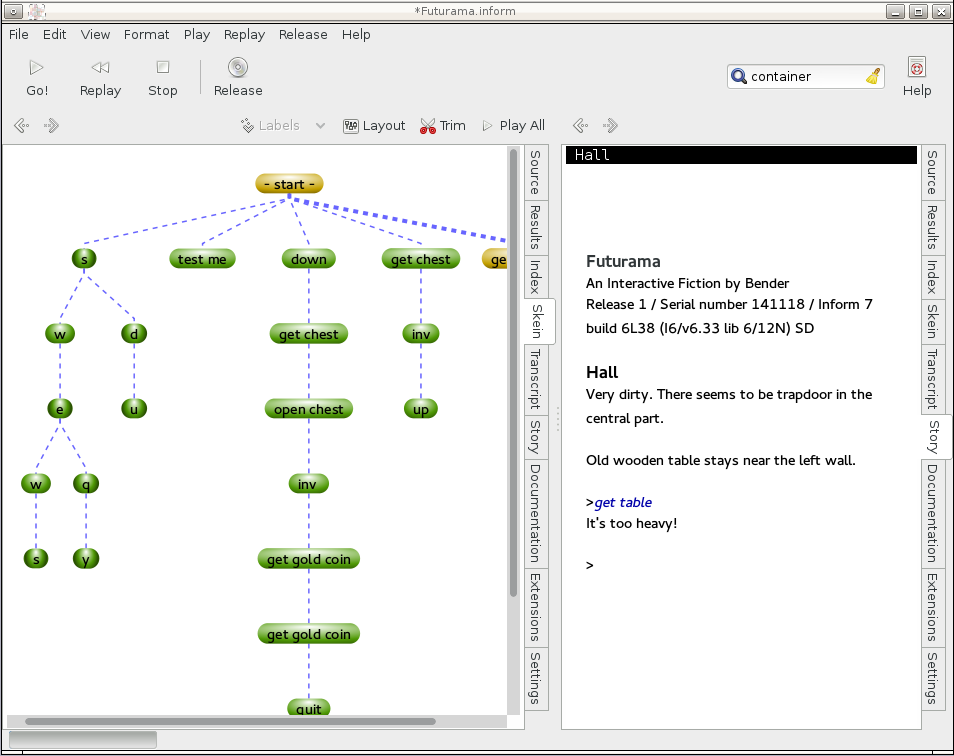Select right panel Story tab

[x=935, y=437]
